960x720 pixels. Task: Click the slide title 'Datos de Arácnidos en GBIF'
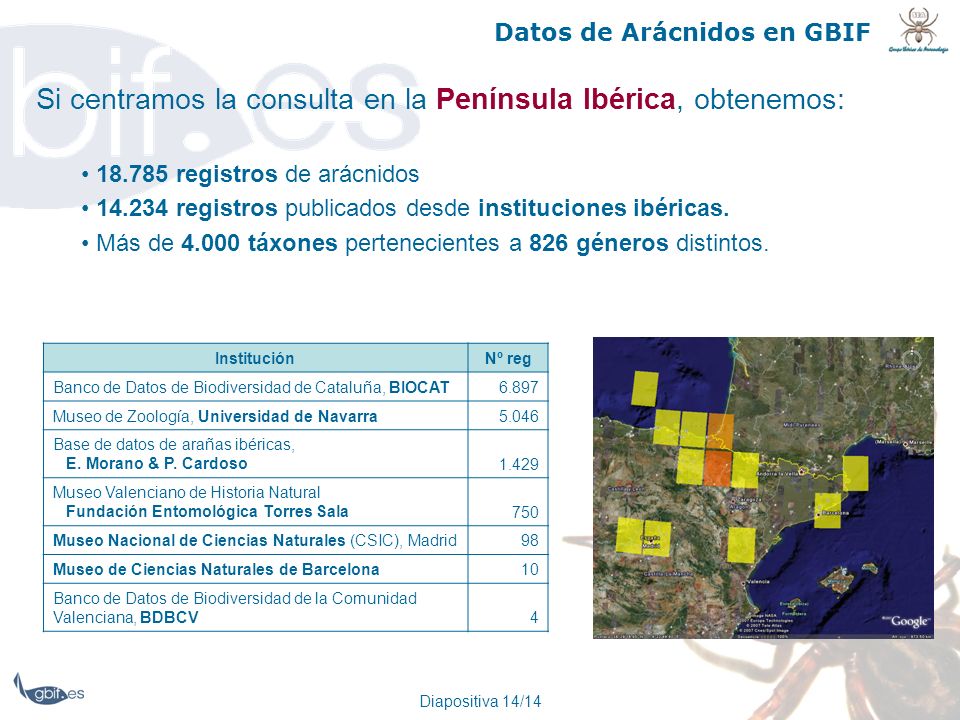click(682, 32)
